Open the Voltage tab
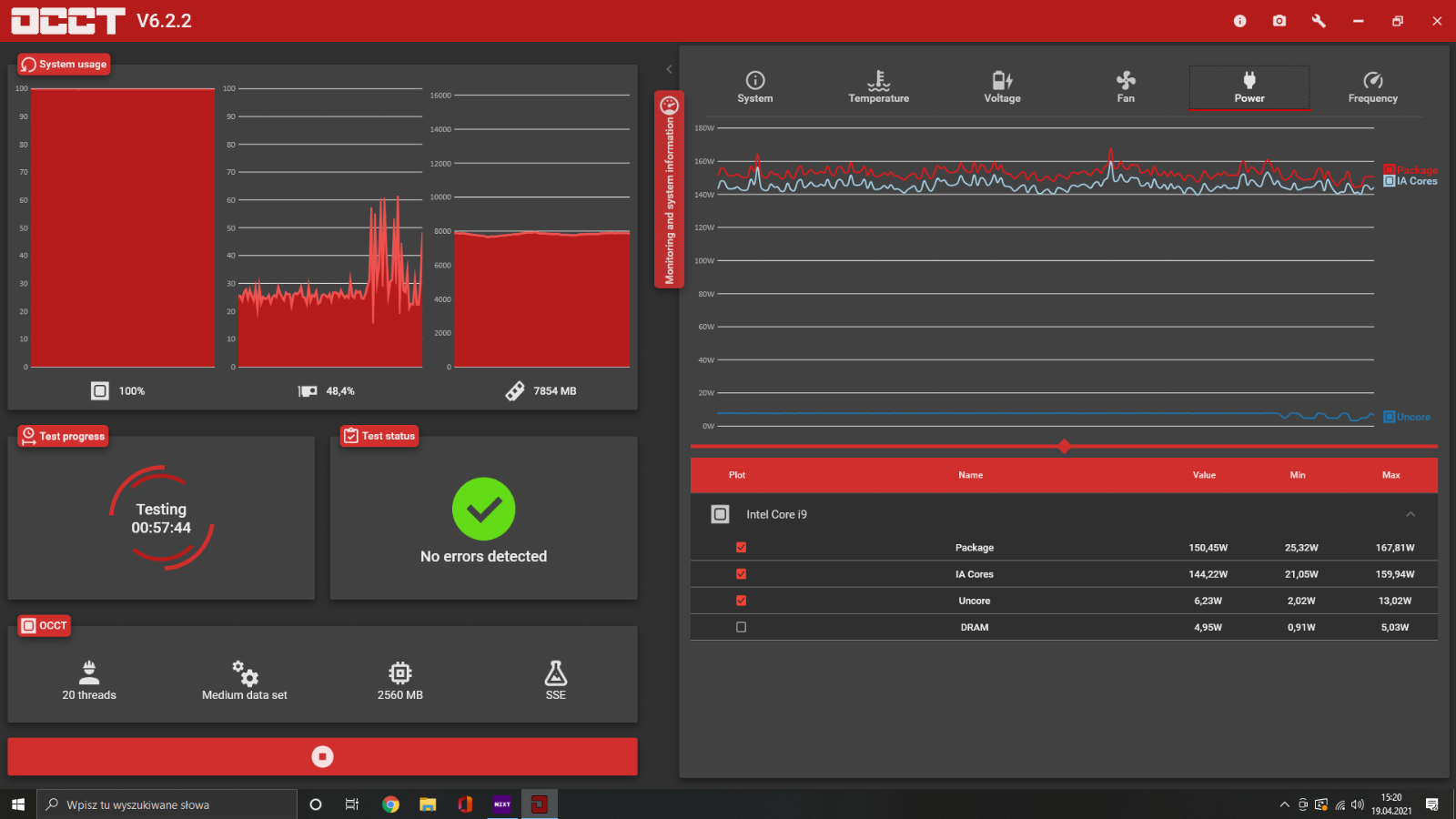 coord(1002,87)
